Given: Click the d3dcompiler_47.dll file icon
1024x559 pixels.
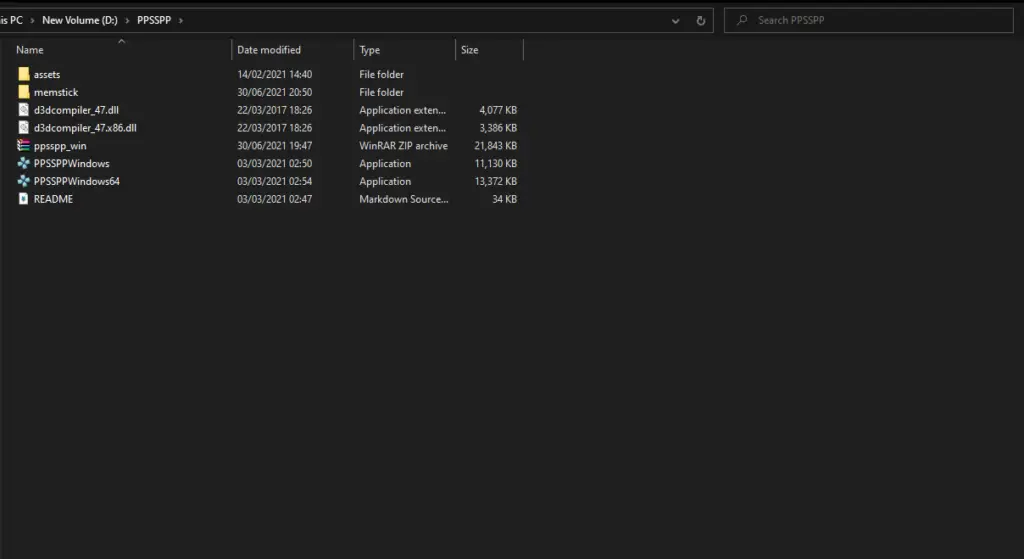Looking at the screenshot, I should point(24,110).
